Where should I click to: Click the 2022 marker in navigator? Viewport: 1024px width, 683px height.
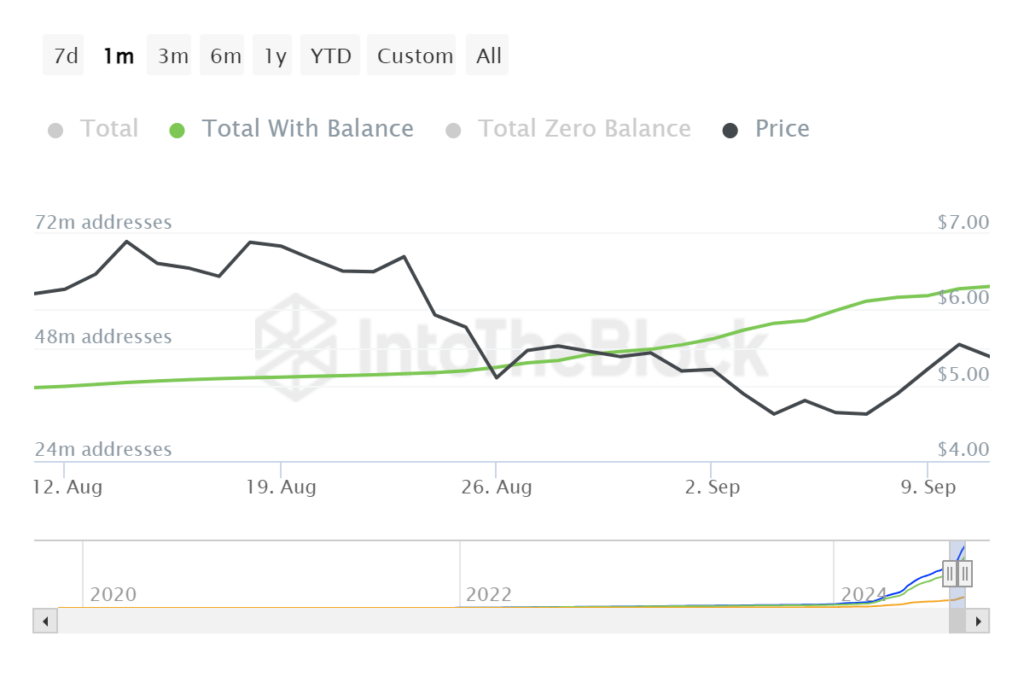488,594
